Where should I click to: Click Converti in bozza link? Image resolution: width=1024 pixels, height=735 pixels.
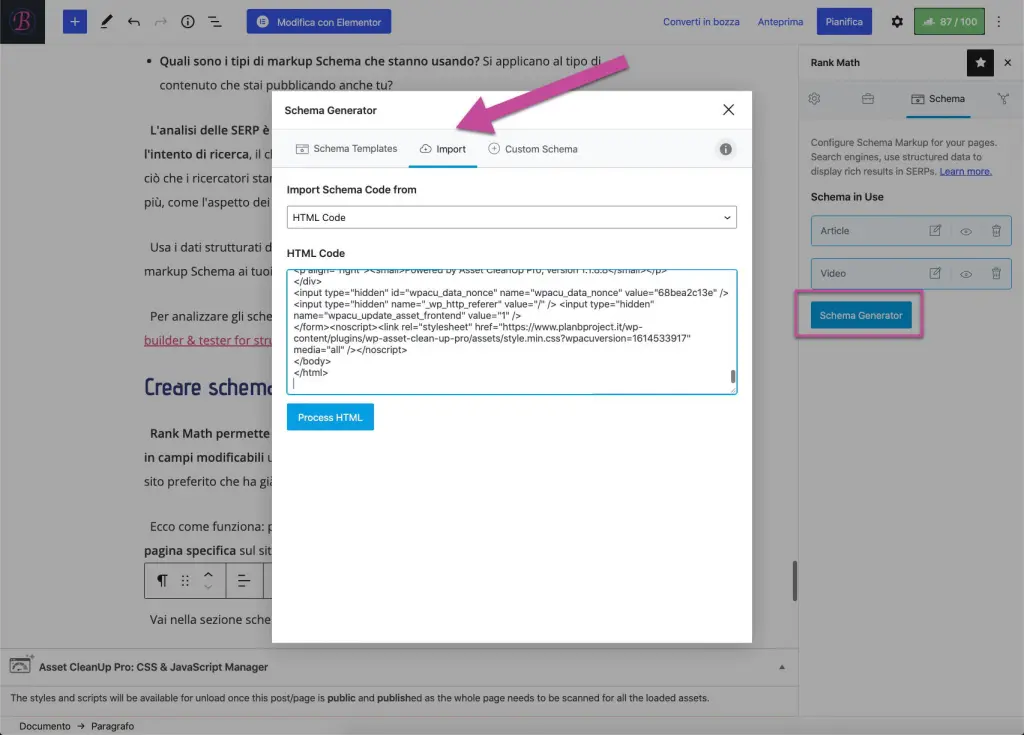[x=701, y=22]
